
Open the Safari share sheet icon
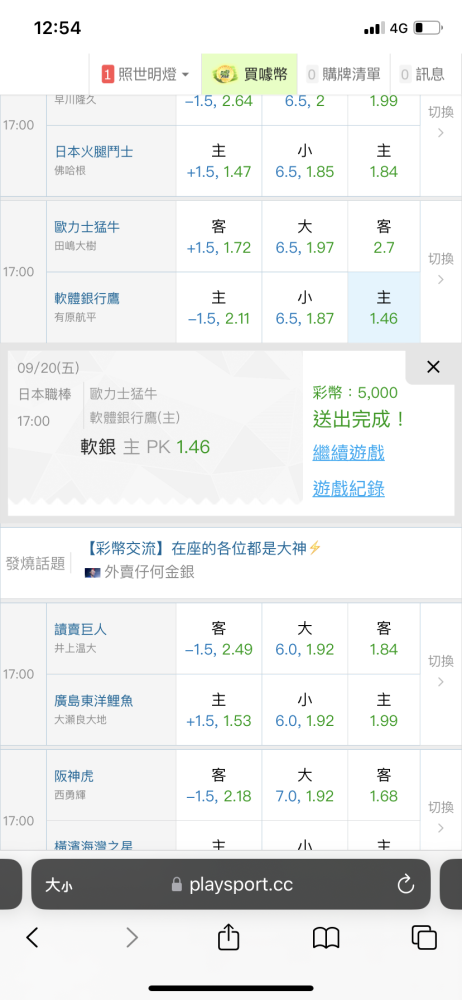(x=228, y=937)
